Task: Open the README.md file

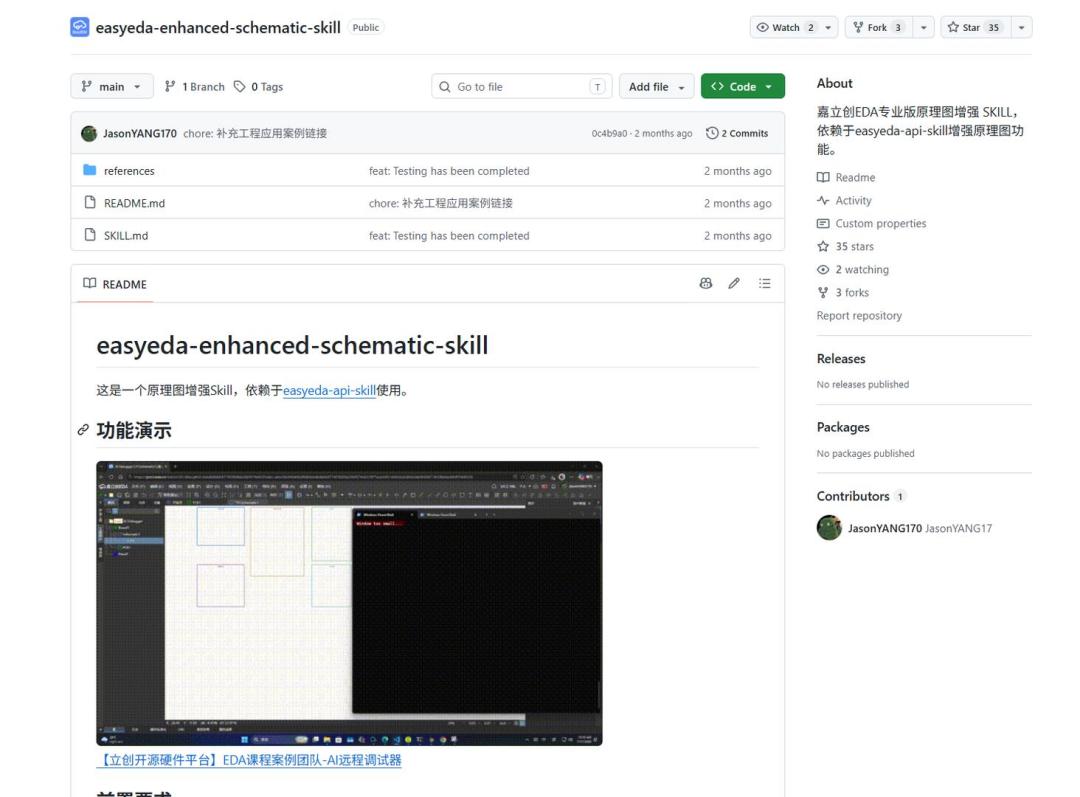Action: [x=134, y=203]
